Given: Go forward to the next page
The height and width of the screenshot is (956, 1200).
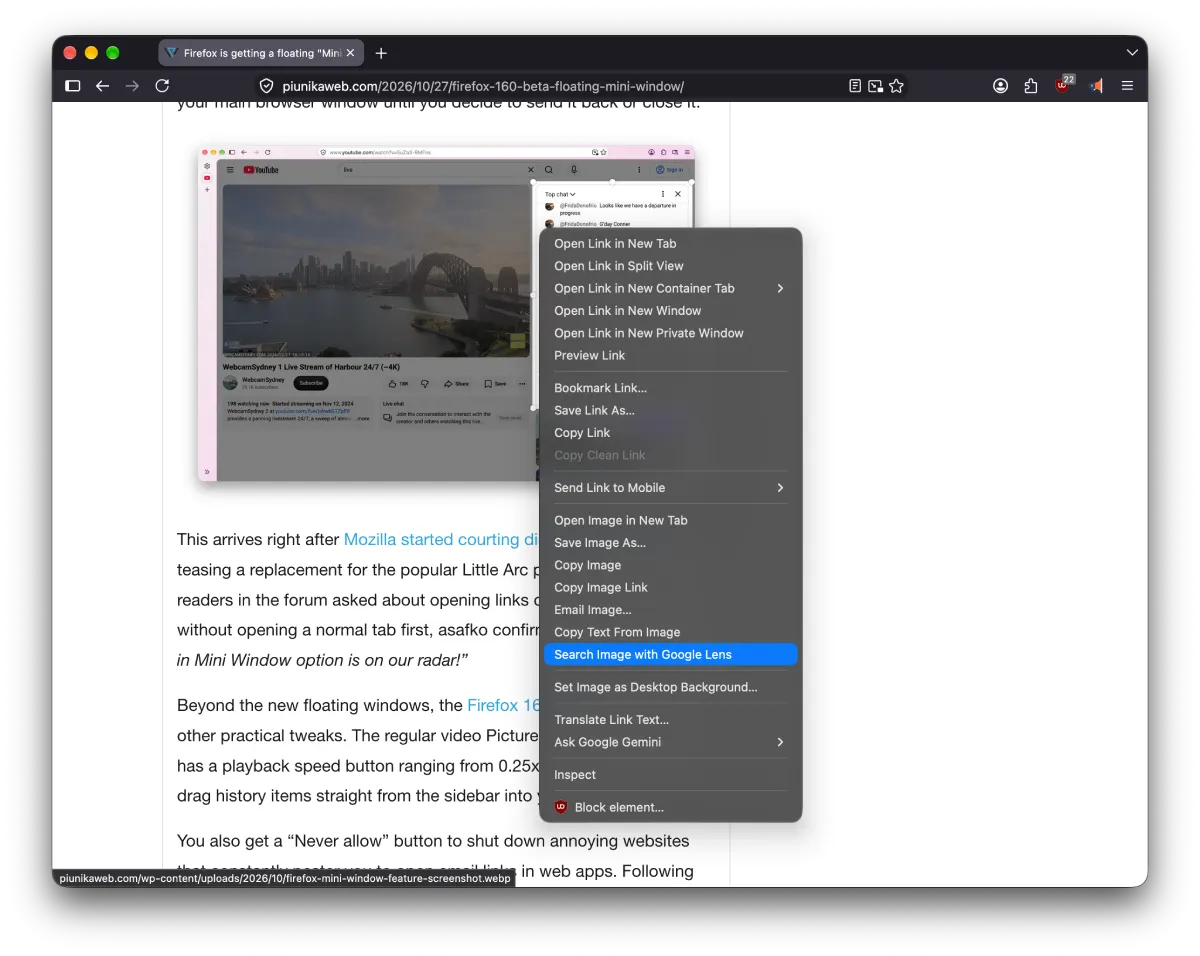Looking at the screenshot, I should [132, 86].
